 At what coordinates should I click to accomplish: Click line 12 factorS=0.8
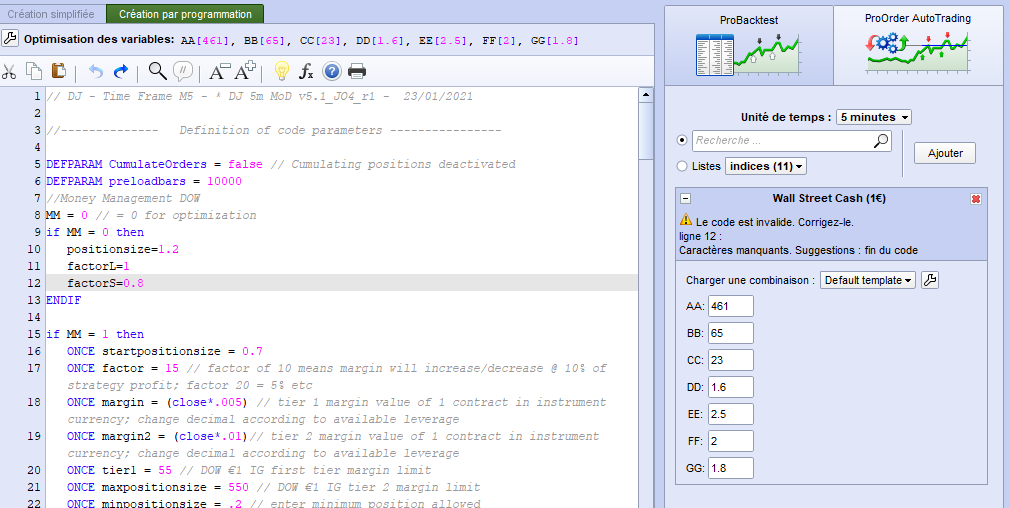coord(105,283)
